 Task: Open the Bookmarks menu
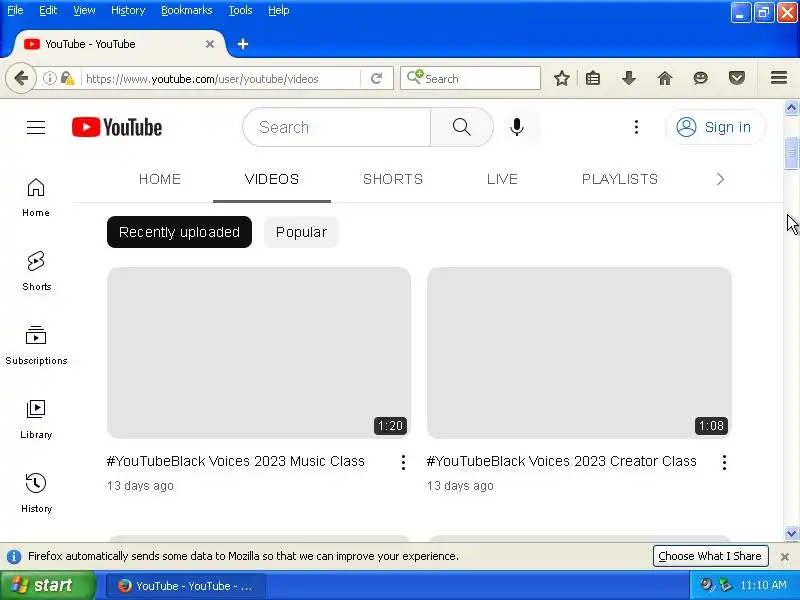coord(187,10)
